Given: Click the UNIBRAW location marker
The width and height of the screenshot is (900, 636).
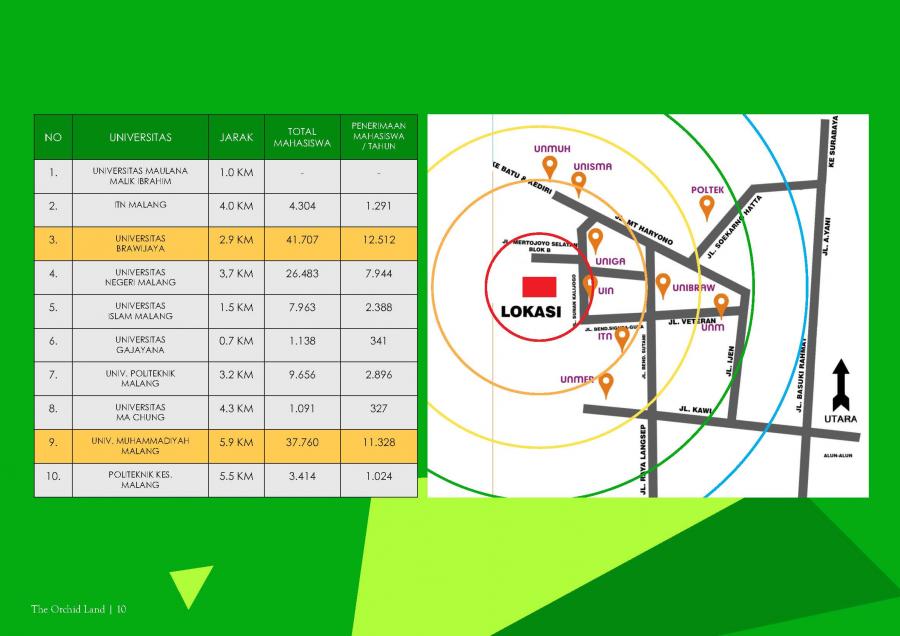Looking at the screenshot, I should click(x=662, y=285).
